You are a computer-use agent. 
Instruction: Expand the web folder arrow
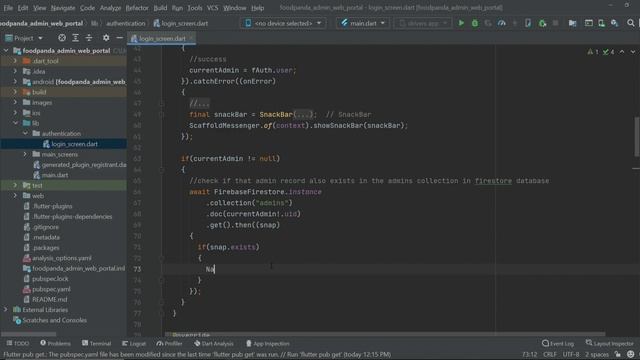16,196
